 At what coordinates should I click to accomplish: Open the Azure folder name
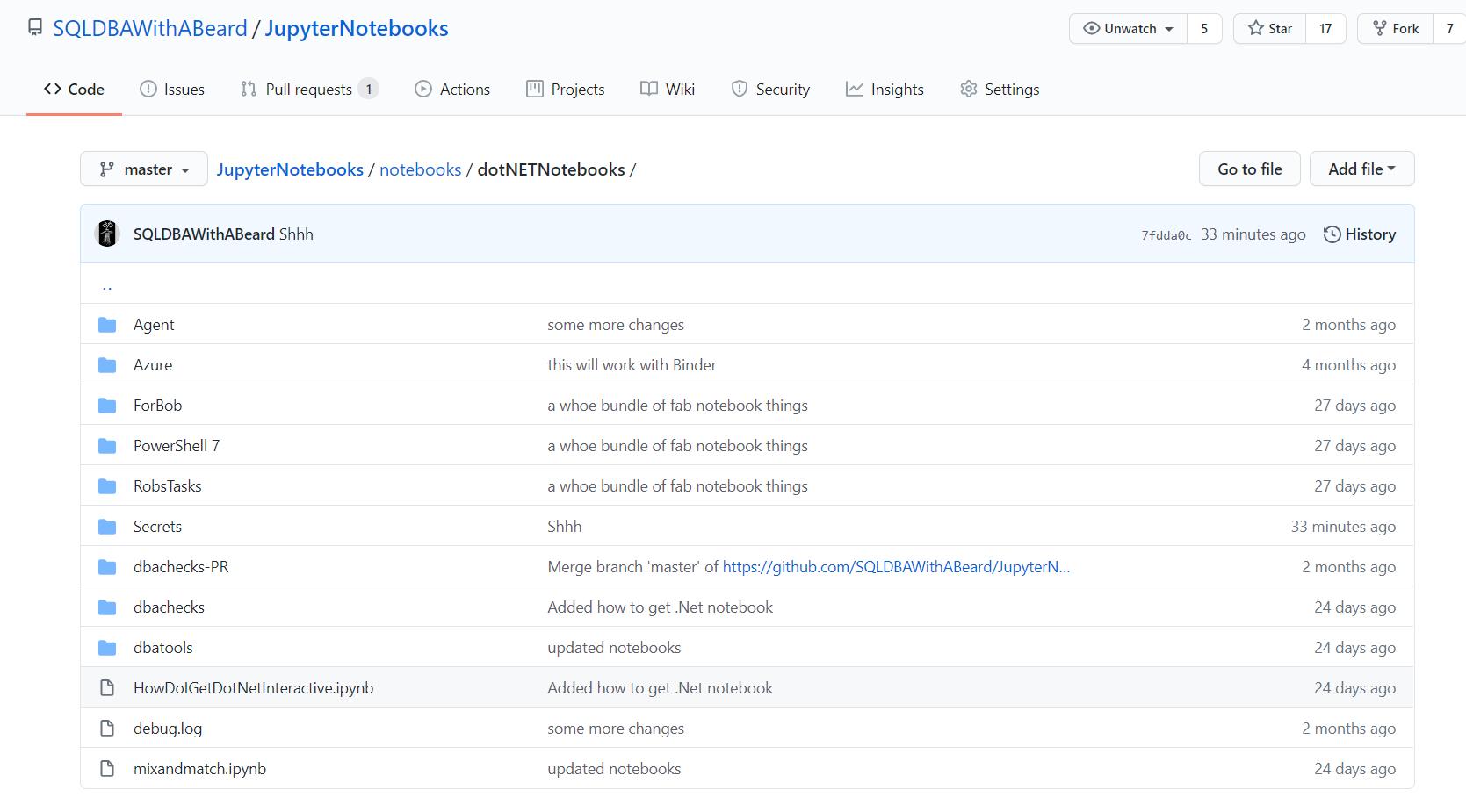coord(153,365)
